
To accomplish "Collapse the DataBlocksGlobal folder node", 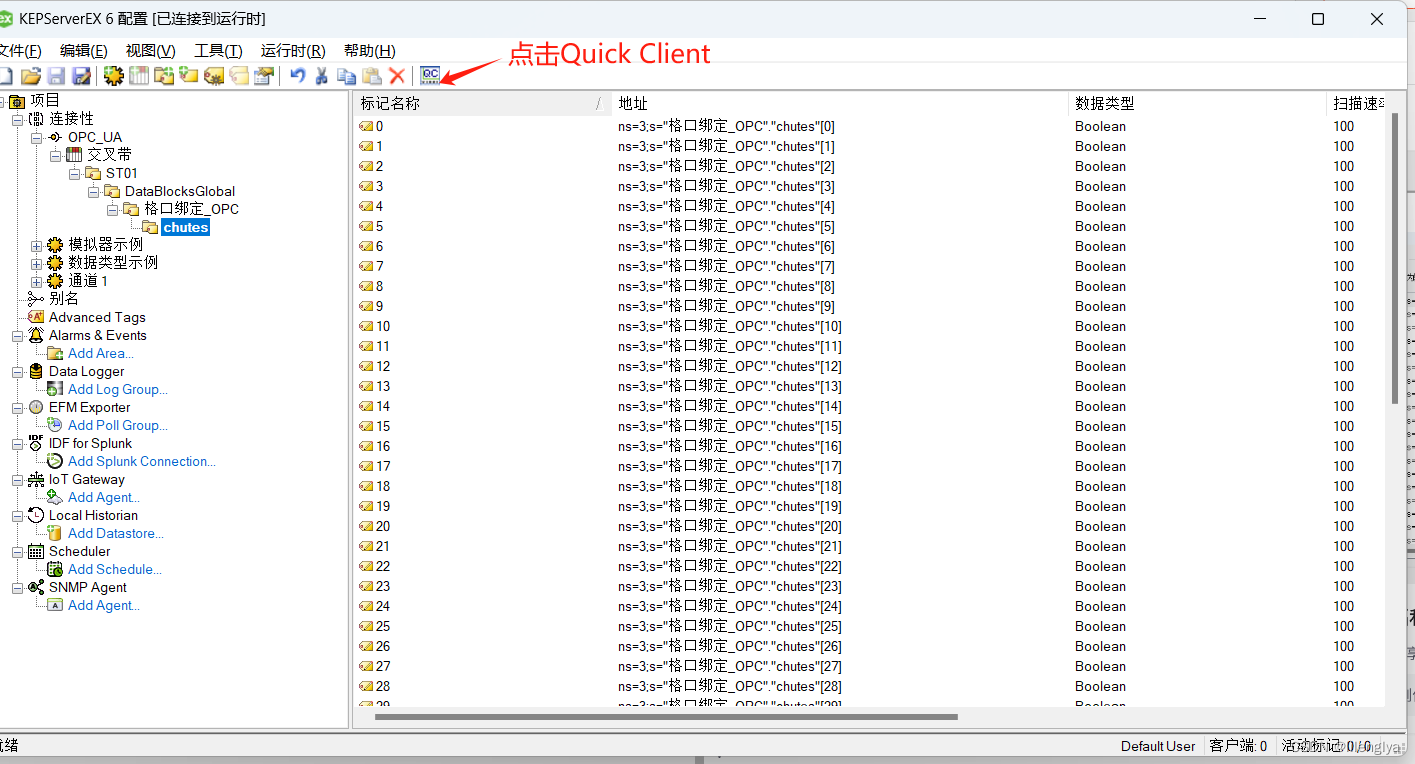I will tap(93, 191).
